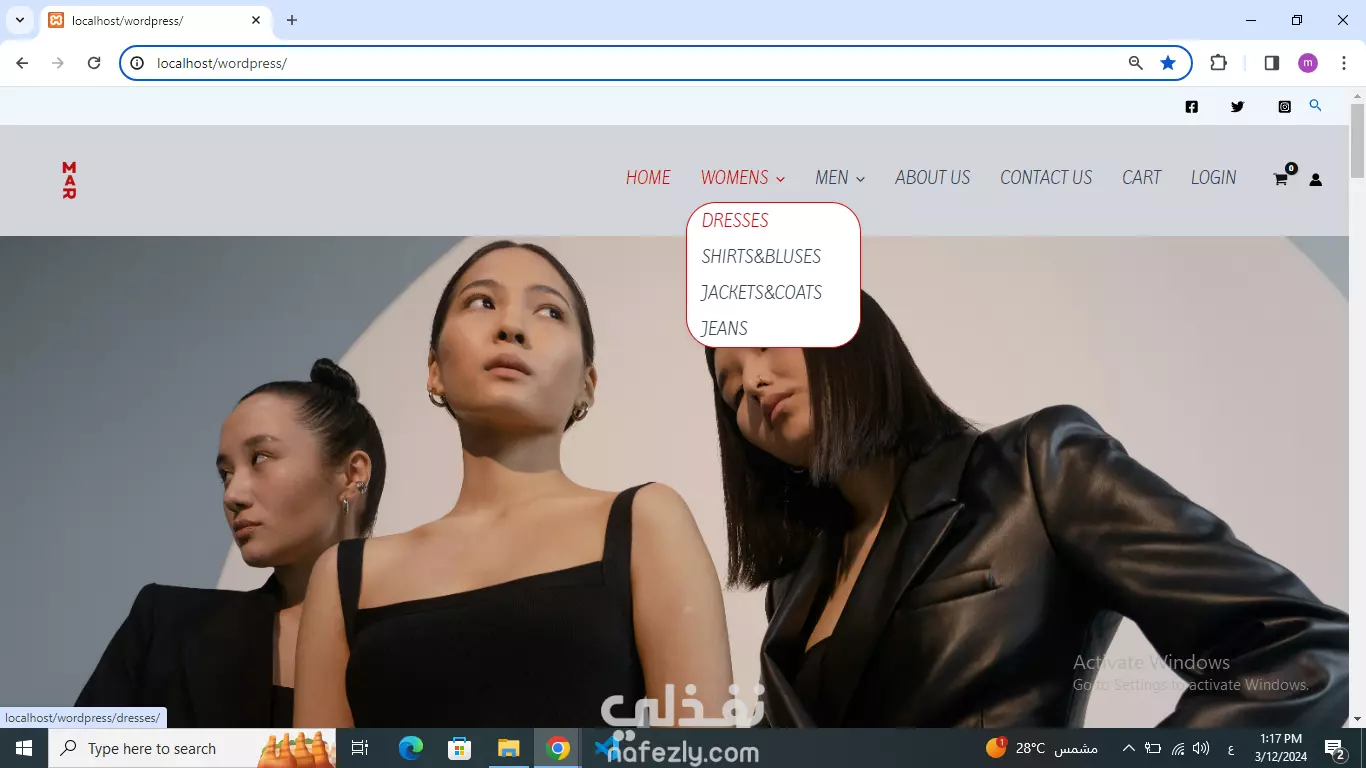1366x768 pixels.
Task: Expand the WOMENS menu chevron
Action: tap(780, 179)
